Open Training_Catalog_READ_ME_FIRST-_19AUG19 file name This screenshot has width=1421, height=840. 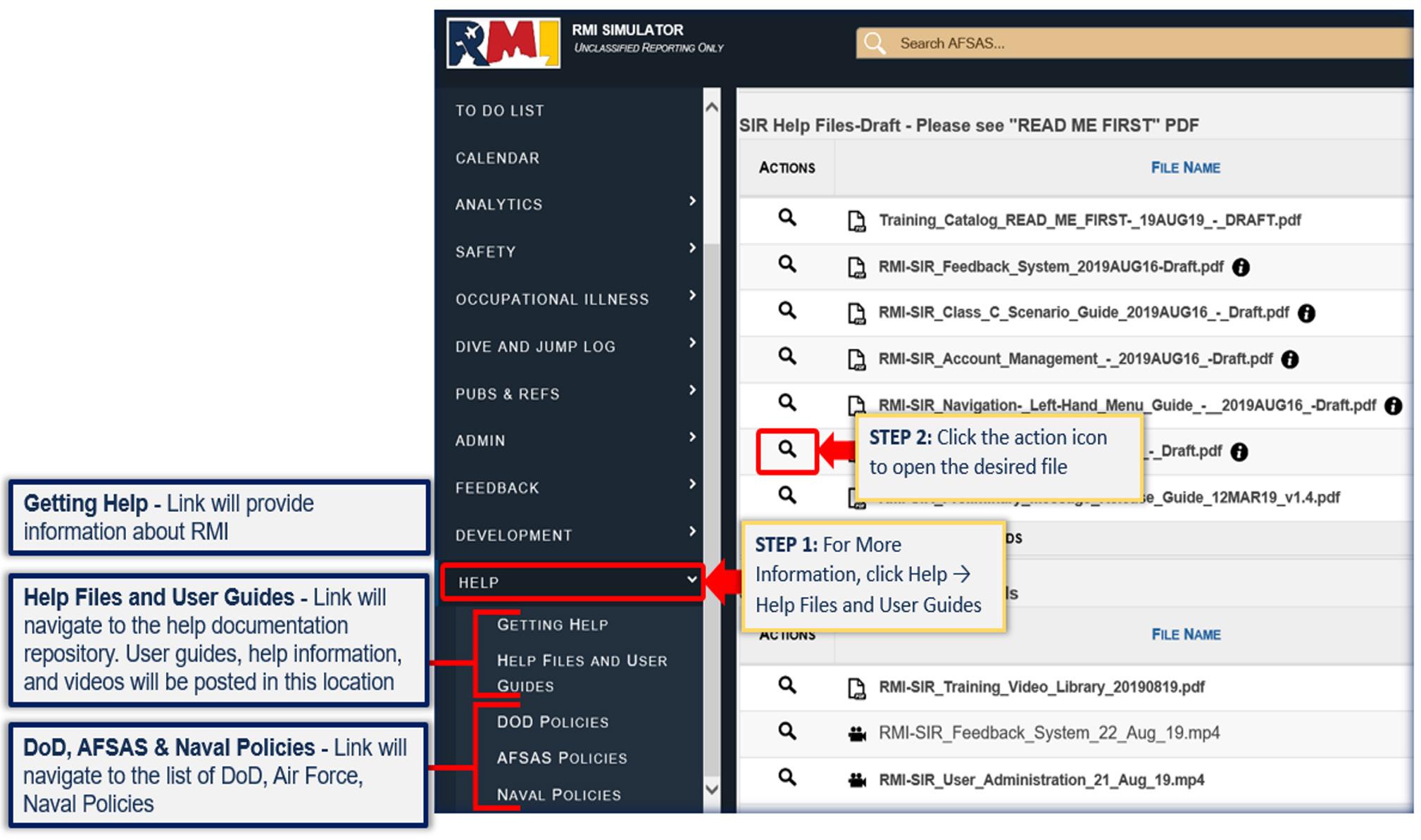1090,220
